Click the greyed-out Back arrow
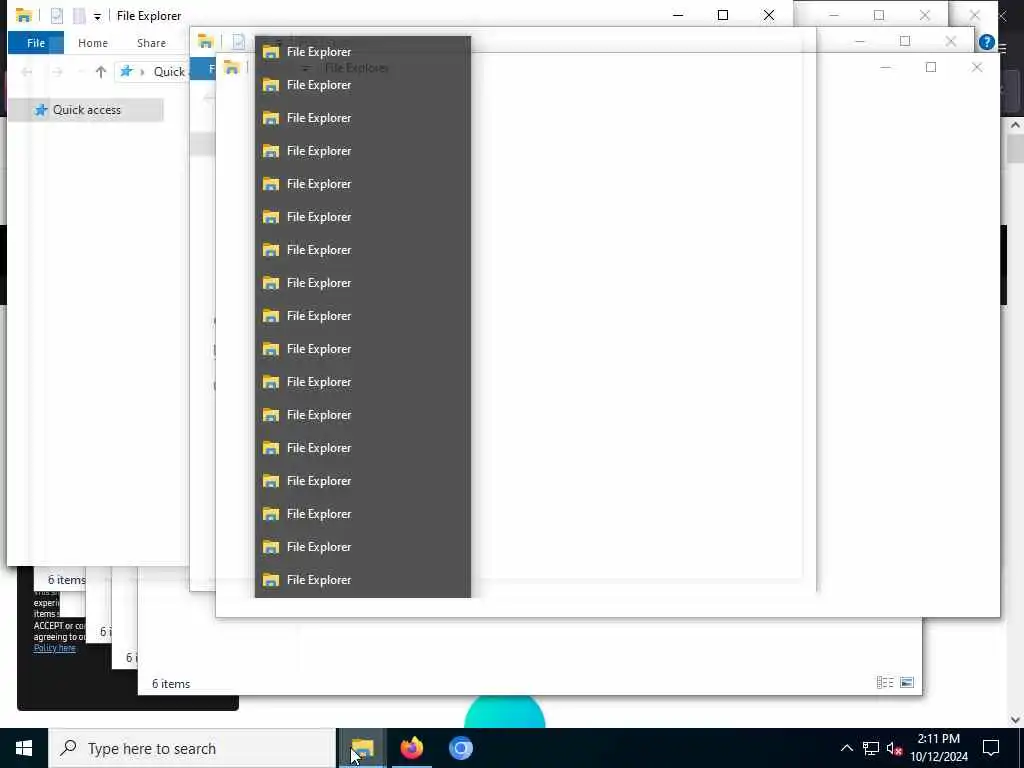Viewport: 1024px width, 768px height. click(27, 72)
